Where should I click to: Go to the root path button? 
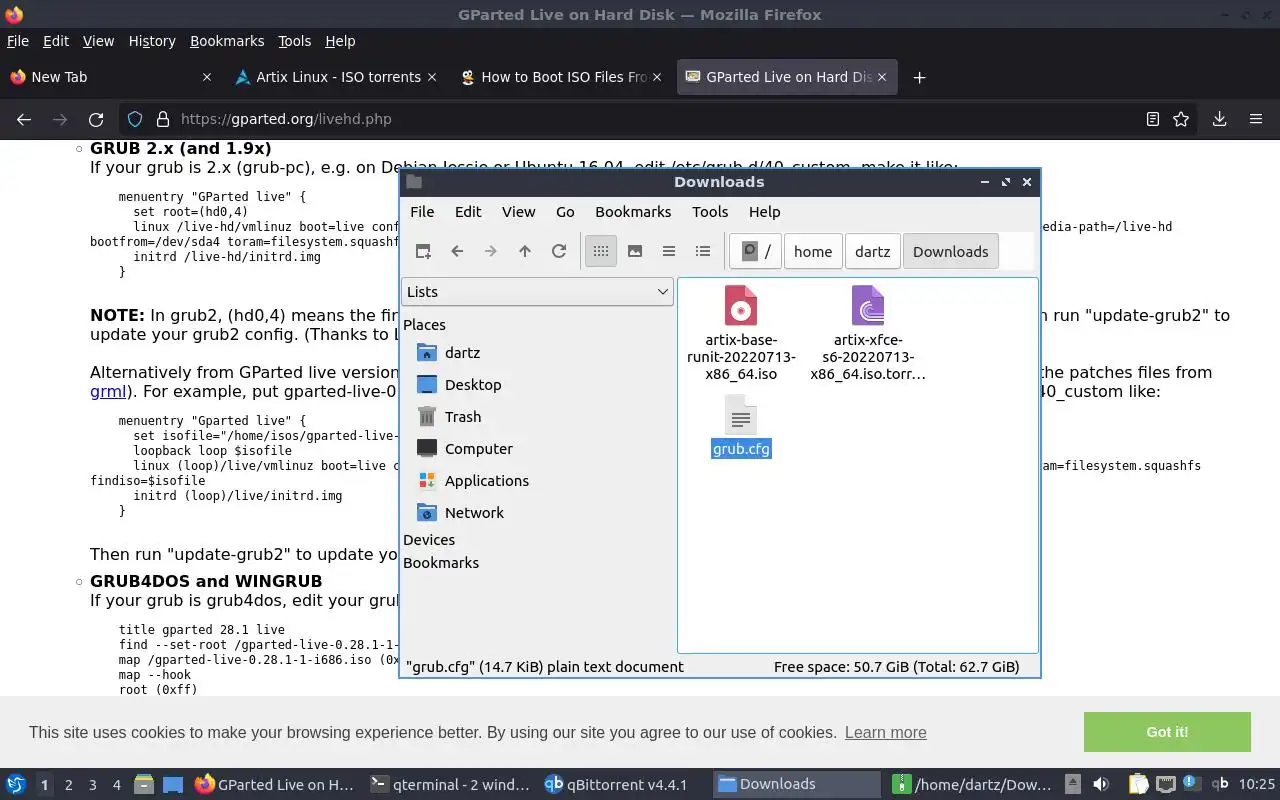click(755, 251)
